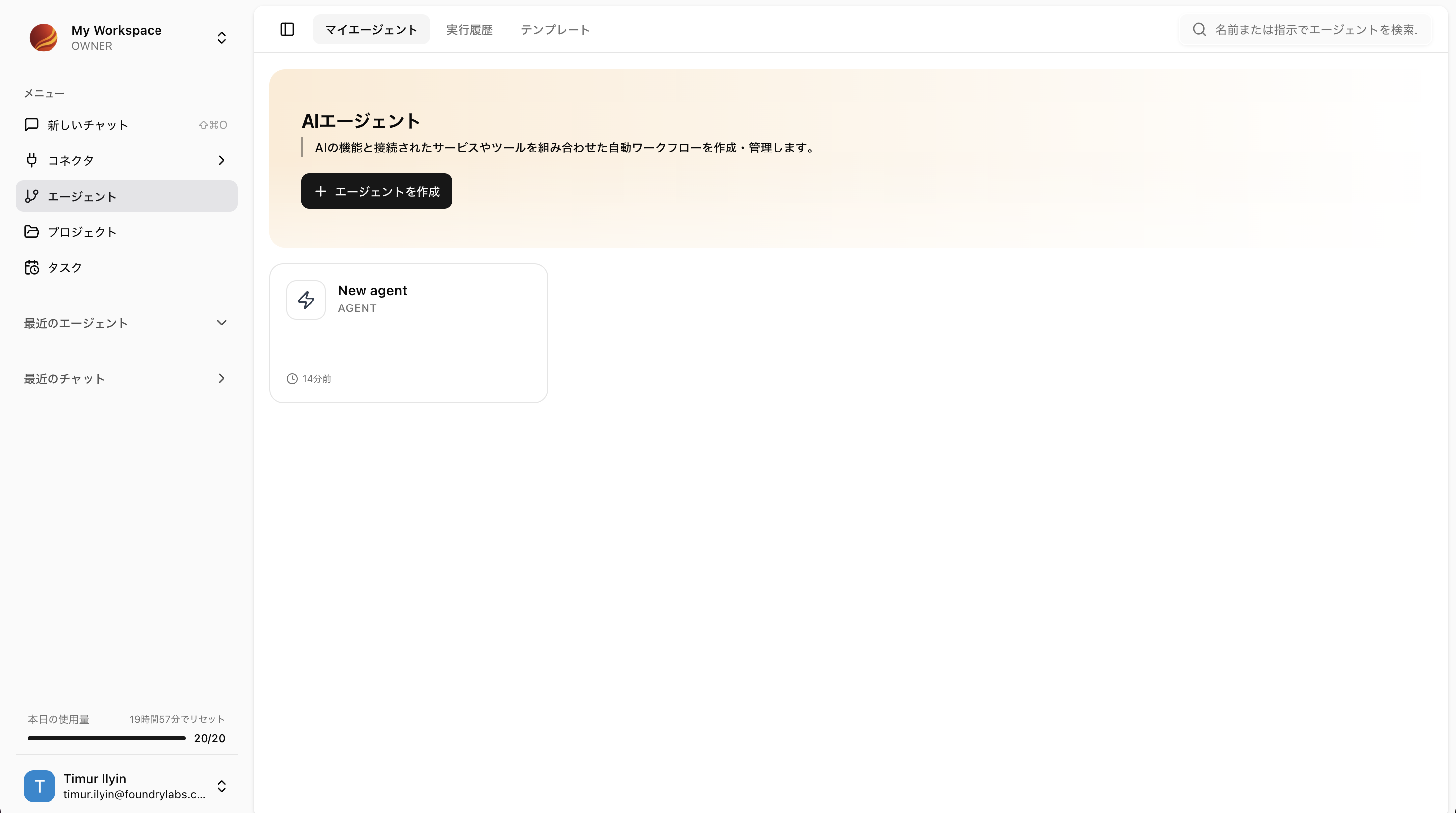
Task: Click the connector plug icon
Action: pyautogui.click(x=32, y=160)
